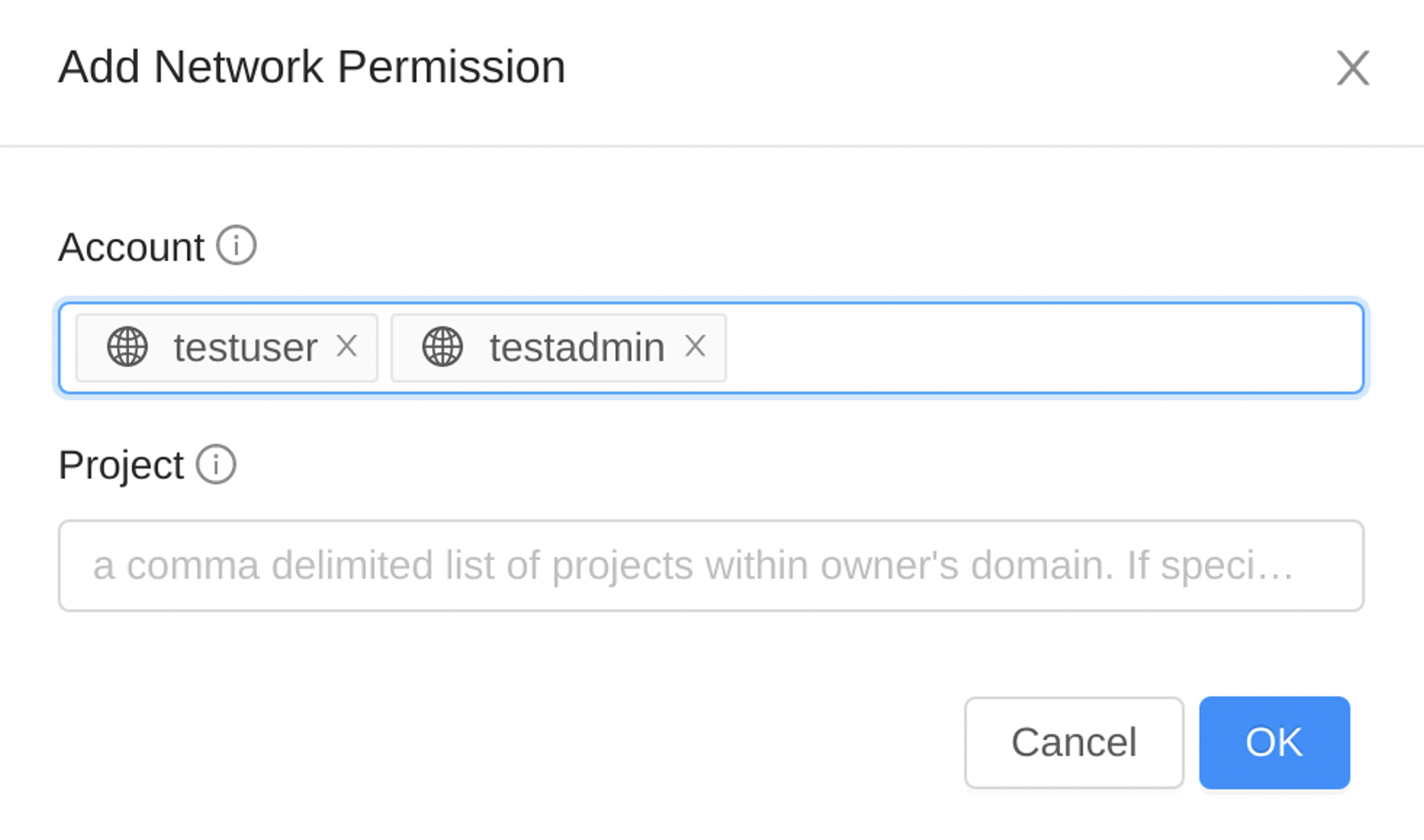The image size is (1424, 840).
Task: Remove the testuser account tag
Action: click(x=346, y=346)
